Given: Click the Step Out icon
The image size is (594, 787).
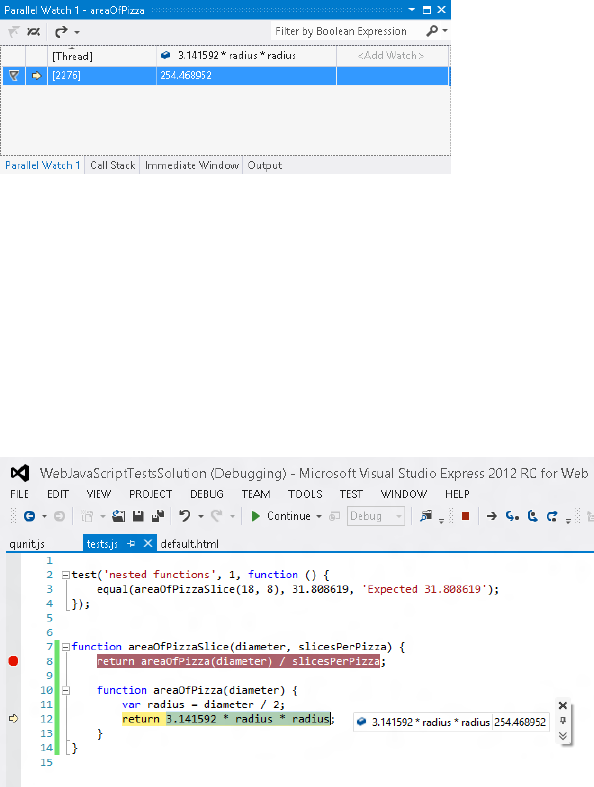Looking at the screenshot, I should 552,516.
